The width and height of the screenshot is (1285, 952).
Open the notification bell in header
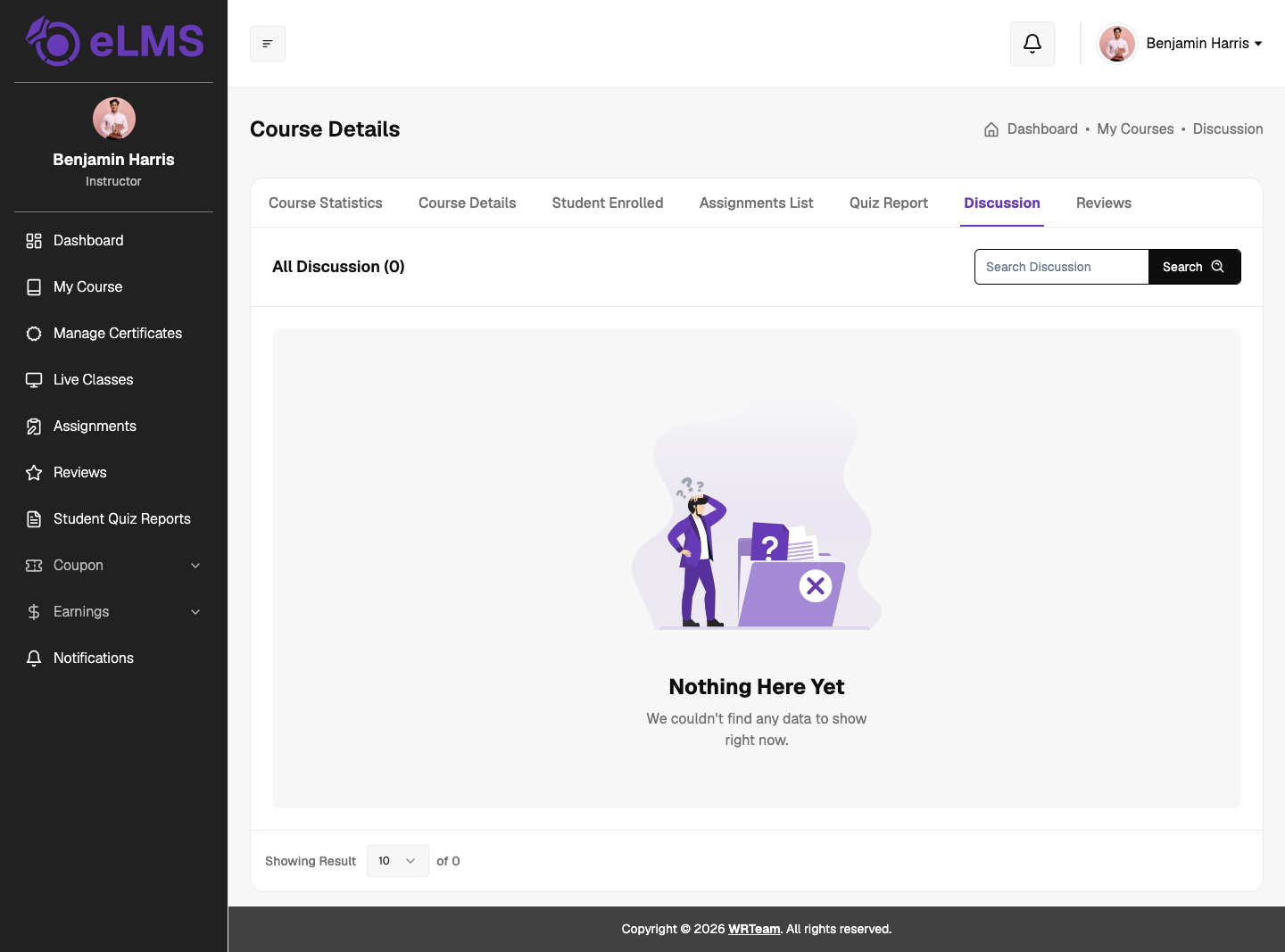click(1032, 44)
